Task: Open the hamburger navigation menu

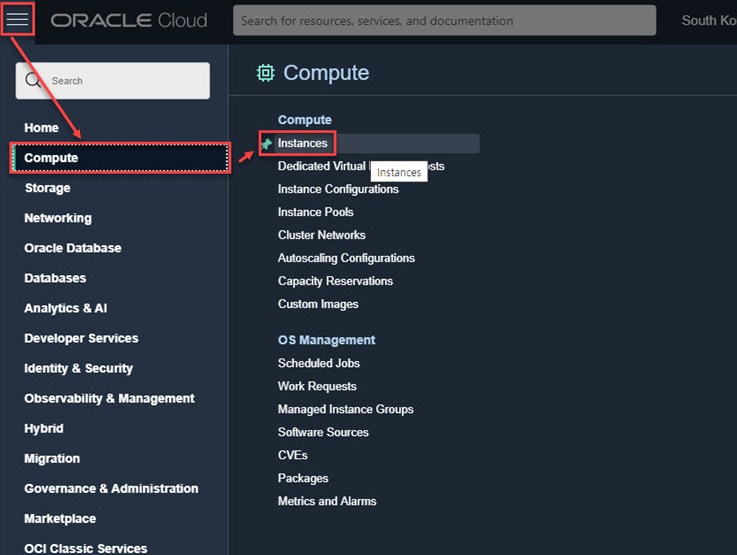Action: pos(17,19)
